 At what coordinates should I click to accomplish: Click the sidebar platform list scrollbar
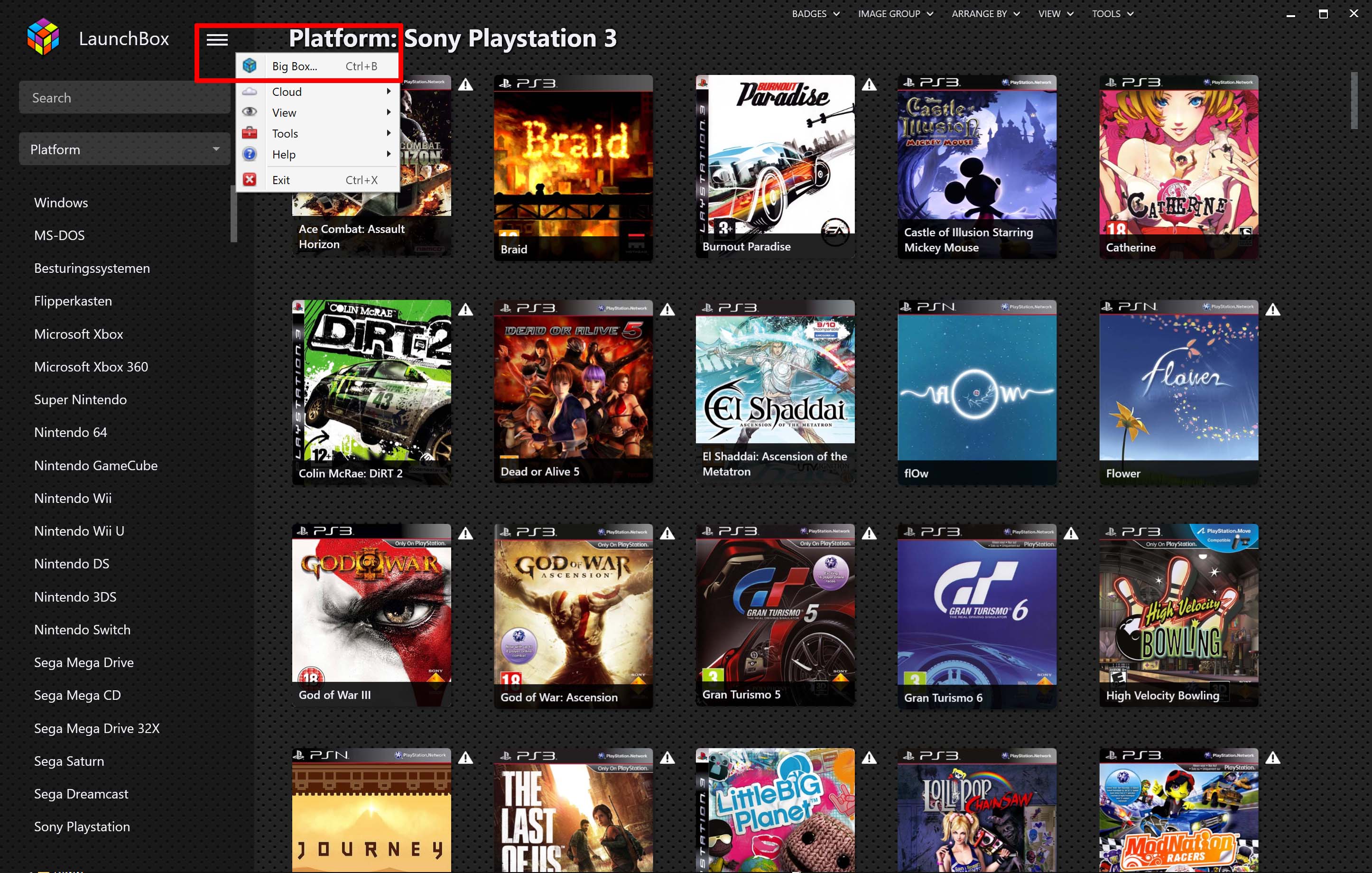coord(233,214)
